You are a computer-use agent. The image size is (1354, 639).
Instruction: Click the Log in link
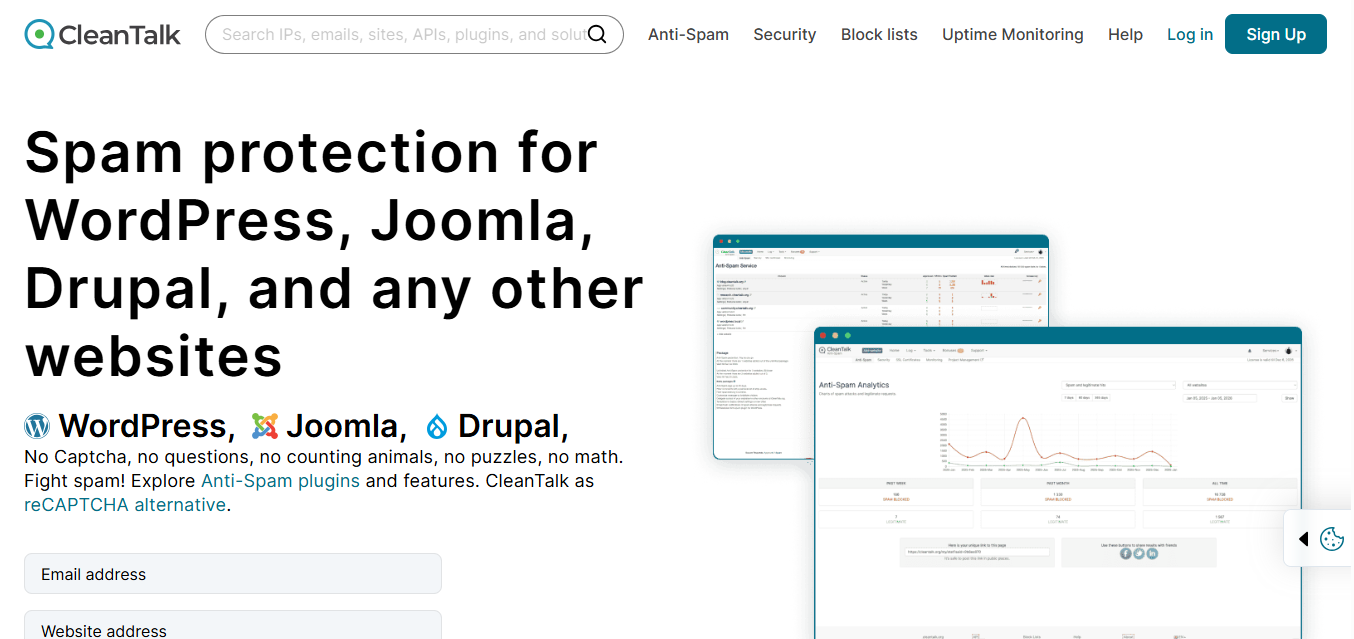click(x=1190, y=34)
